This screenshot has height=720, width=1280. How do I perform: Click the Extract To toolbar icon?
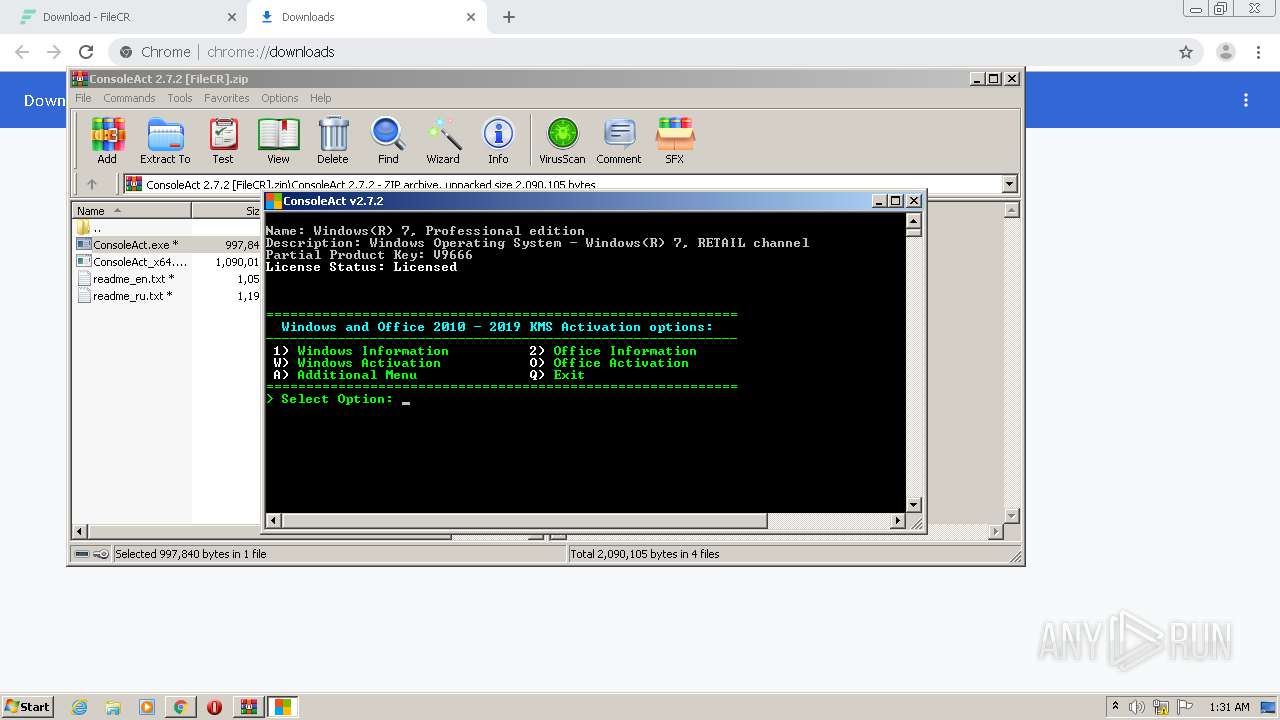tap(165, 140)
